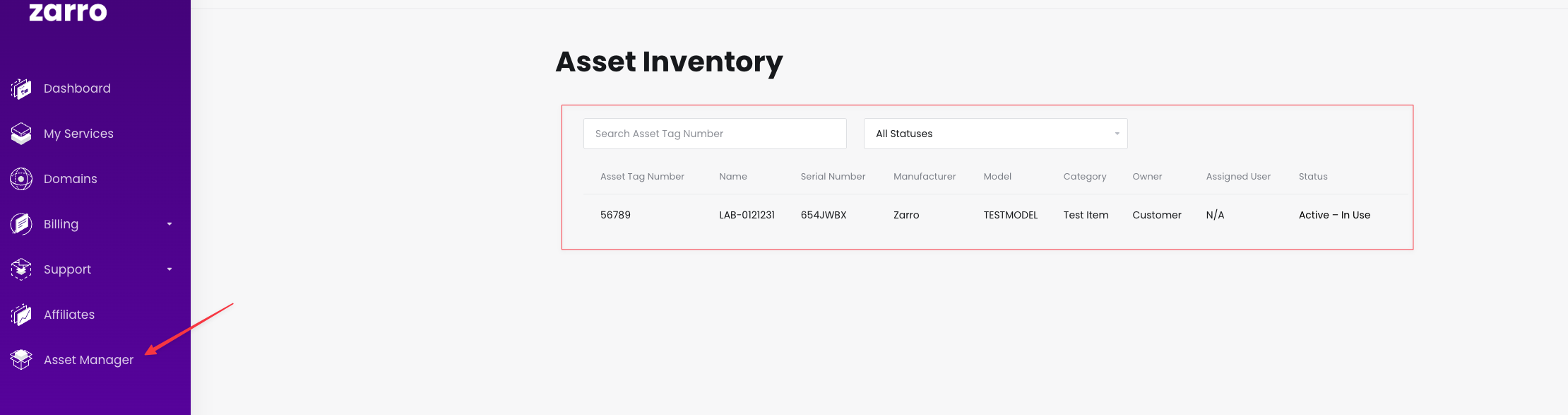1568x415 pixels.
Task: Click the Status column header
Action: coord(1313,177)
